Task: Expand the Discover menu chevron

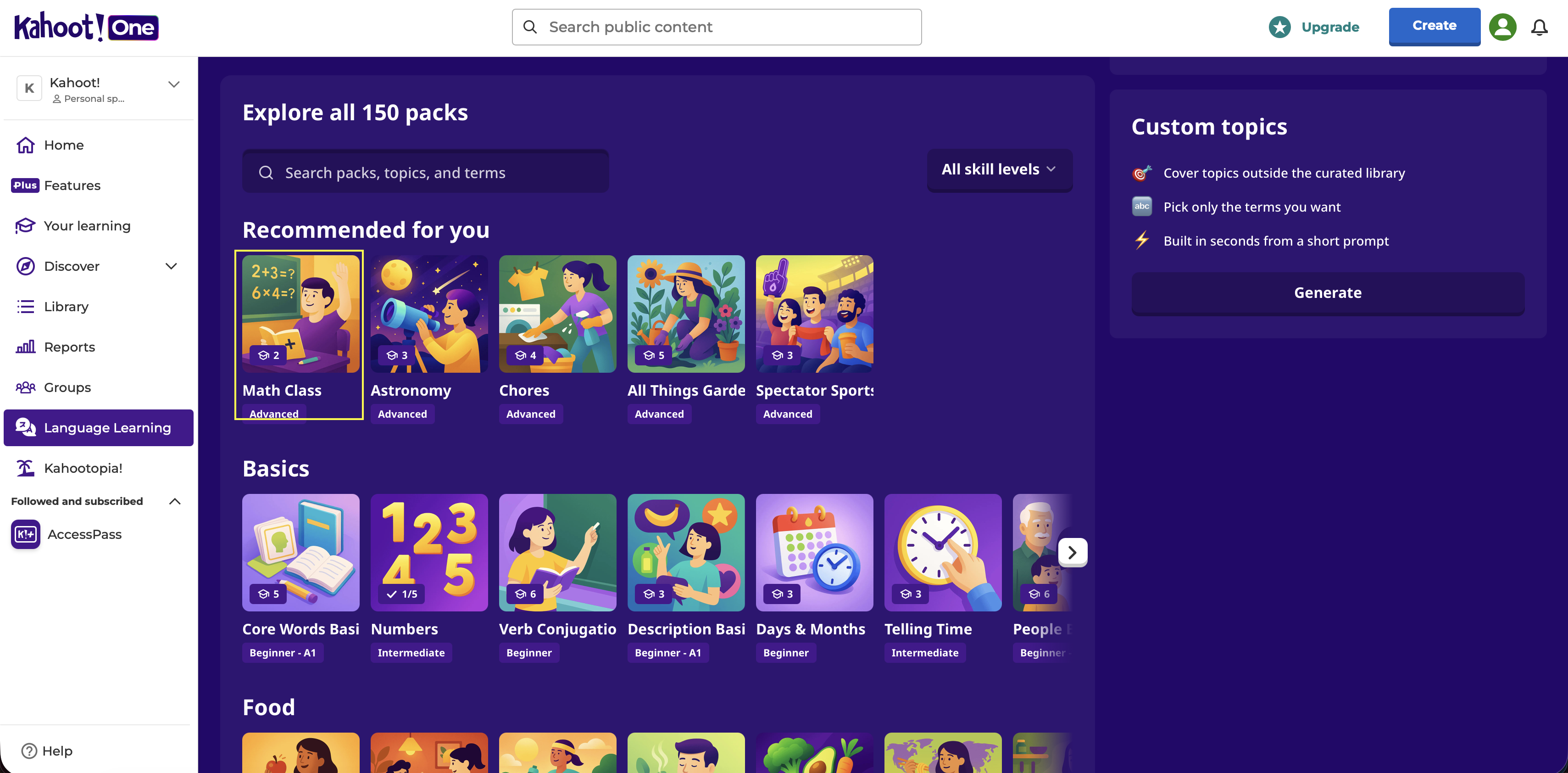Action: pyautogui.click(x=172, y=266)
